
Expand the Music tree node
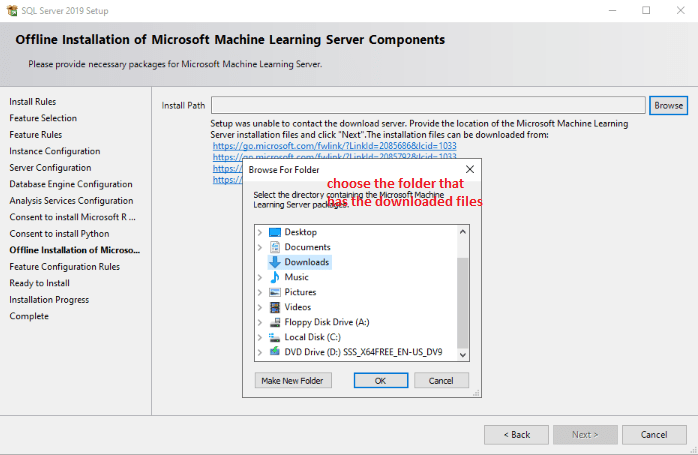[x=260, y=277]
